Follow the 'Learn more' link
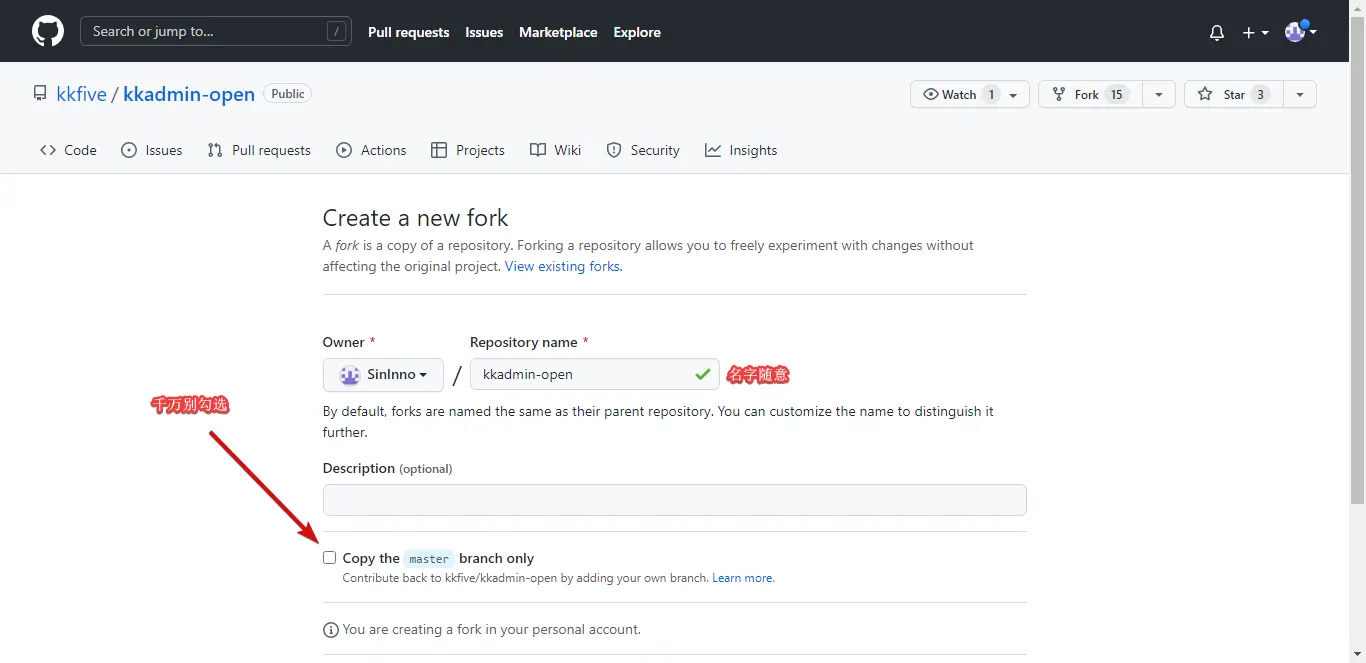The height and width of the screenshot is (663, 1366). click(x=743, y=578)
